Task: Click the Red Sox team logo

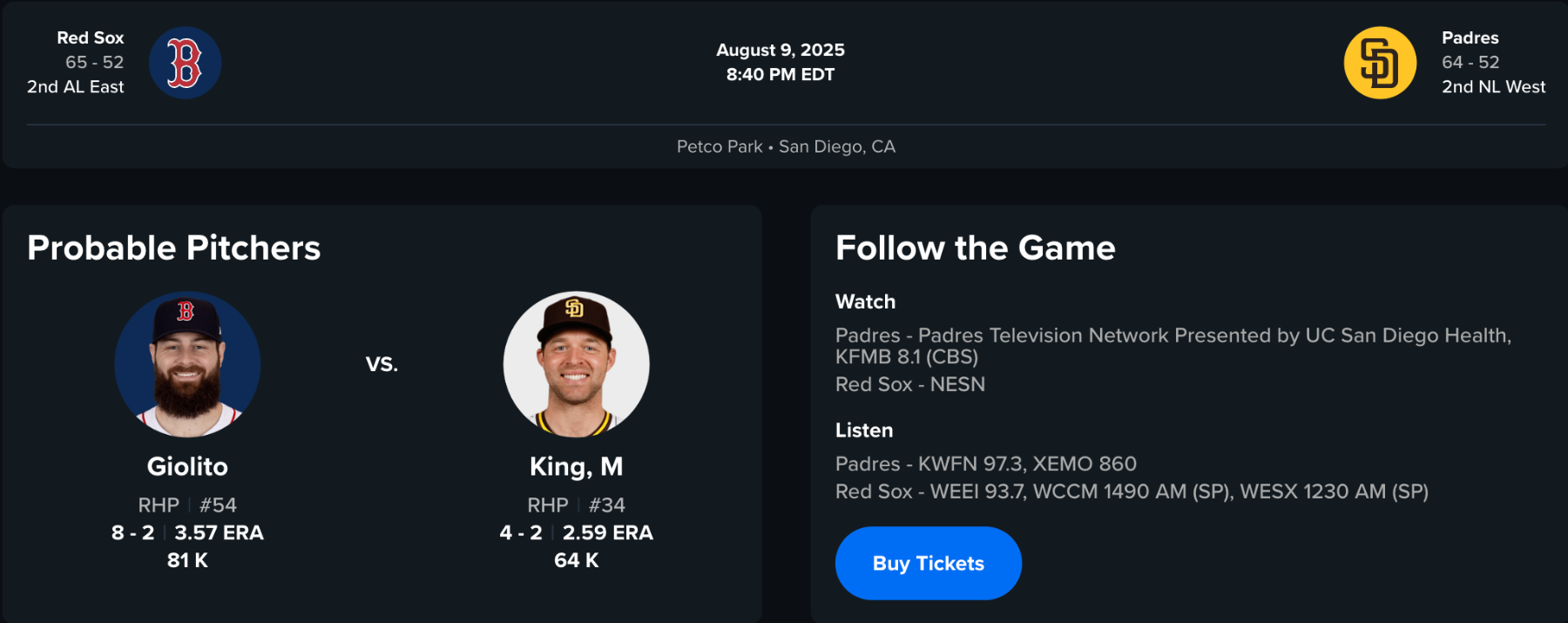Action: (x=185, y=63)
